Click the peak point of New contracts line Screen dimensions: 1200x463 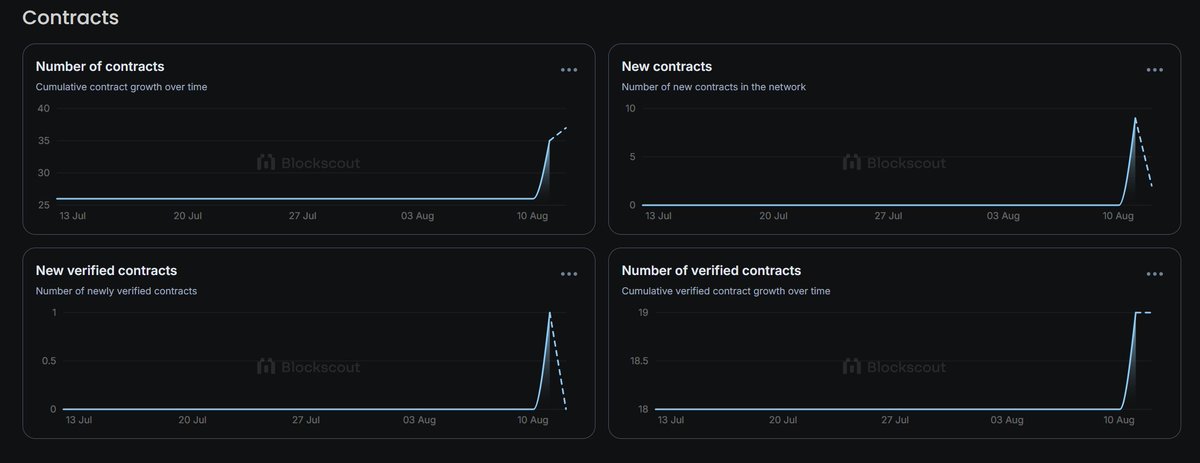click(1135, 118)
